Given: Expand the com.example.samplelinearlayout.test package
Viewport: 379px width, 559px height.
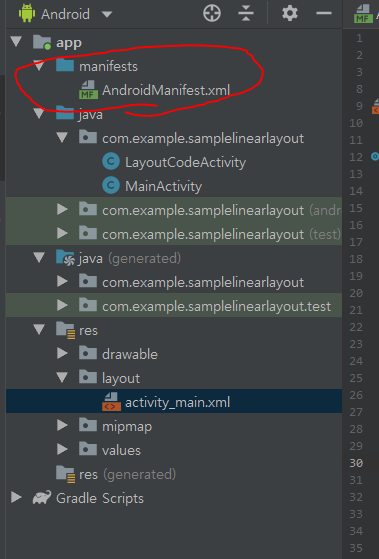Looking at the screenshot, I should tap(62, 306).
